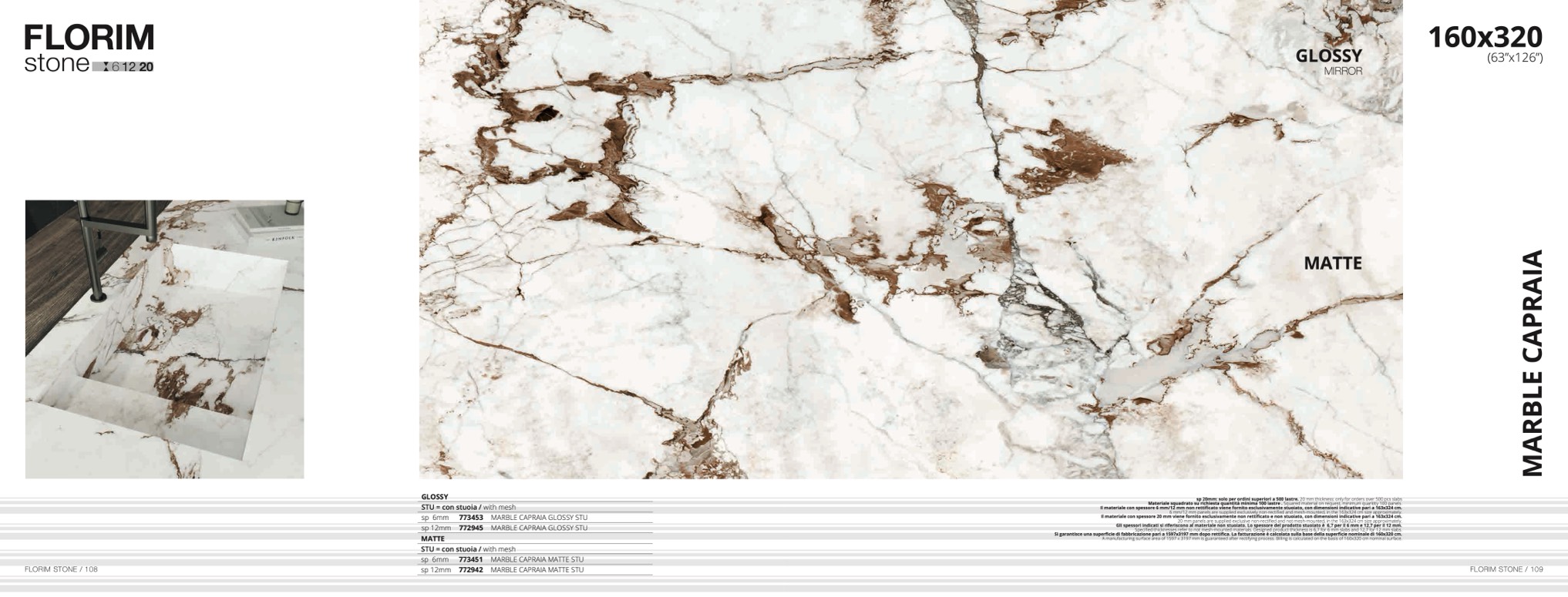The height and width of the screenshot is (597, 1568).
Task: Click product code 773453
Action: pos(470,518)
